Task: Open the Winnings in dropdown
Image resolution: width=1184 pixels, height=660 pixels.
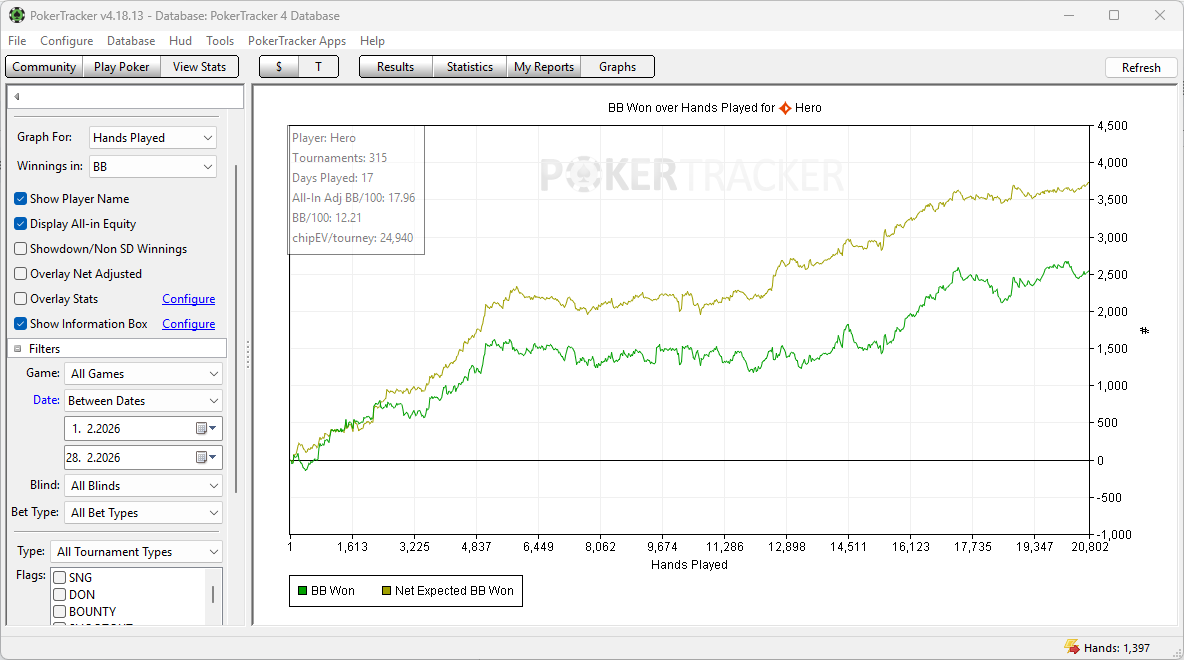Action: [x=152, y=166]
